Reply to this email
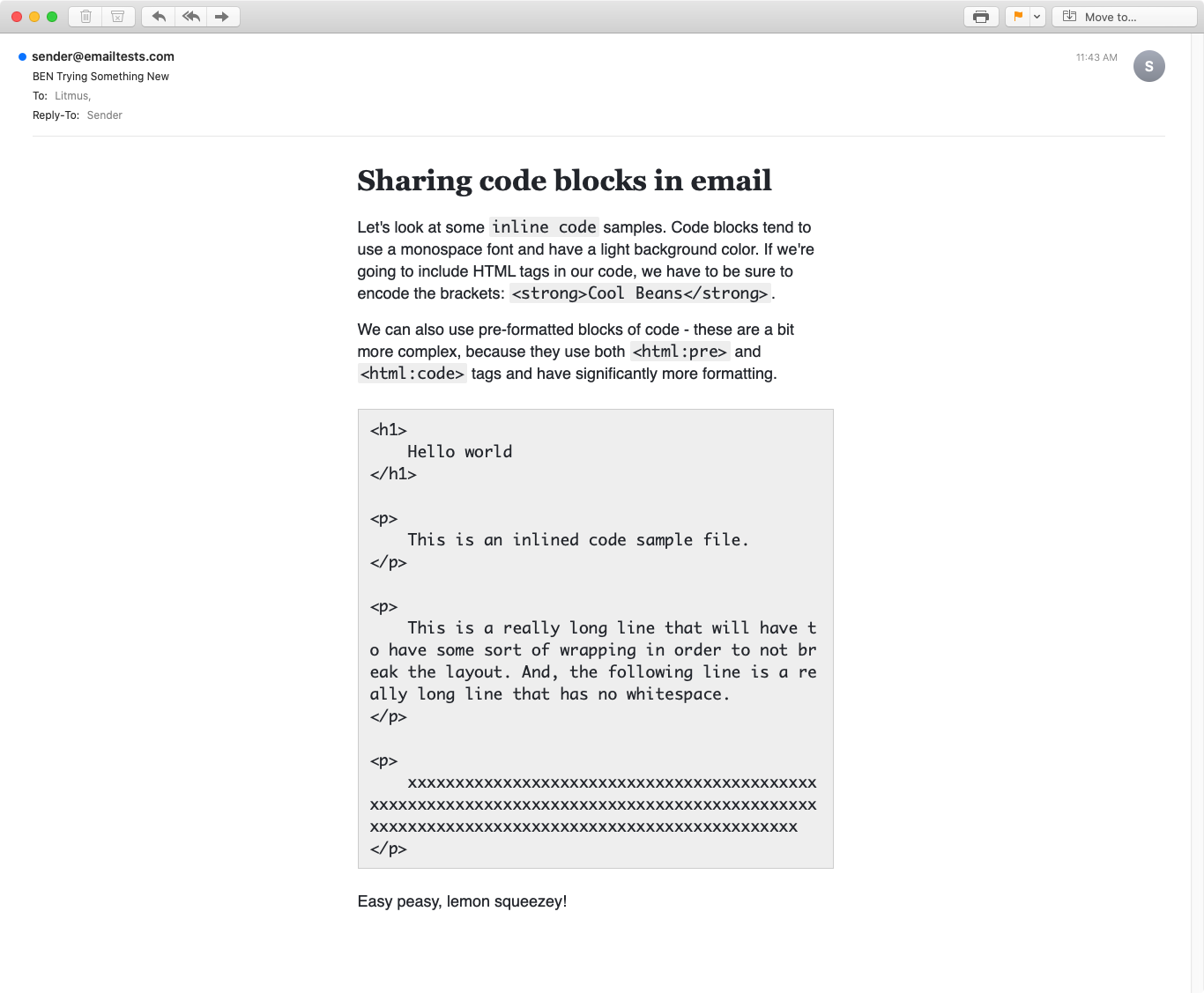The height and width of the screenshot is (993, 1204). (159, 17)
